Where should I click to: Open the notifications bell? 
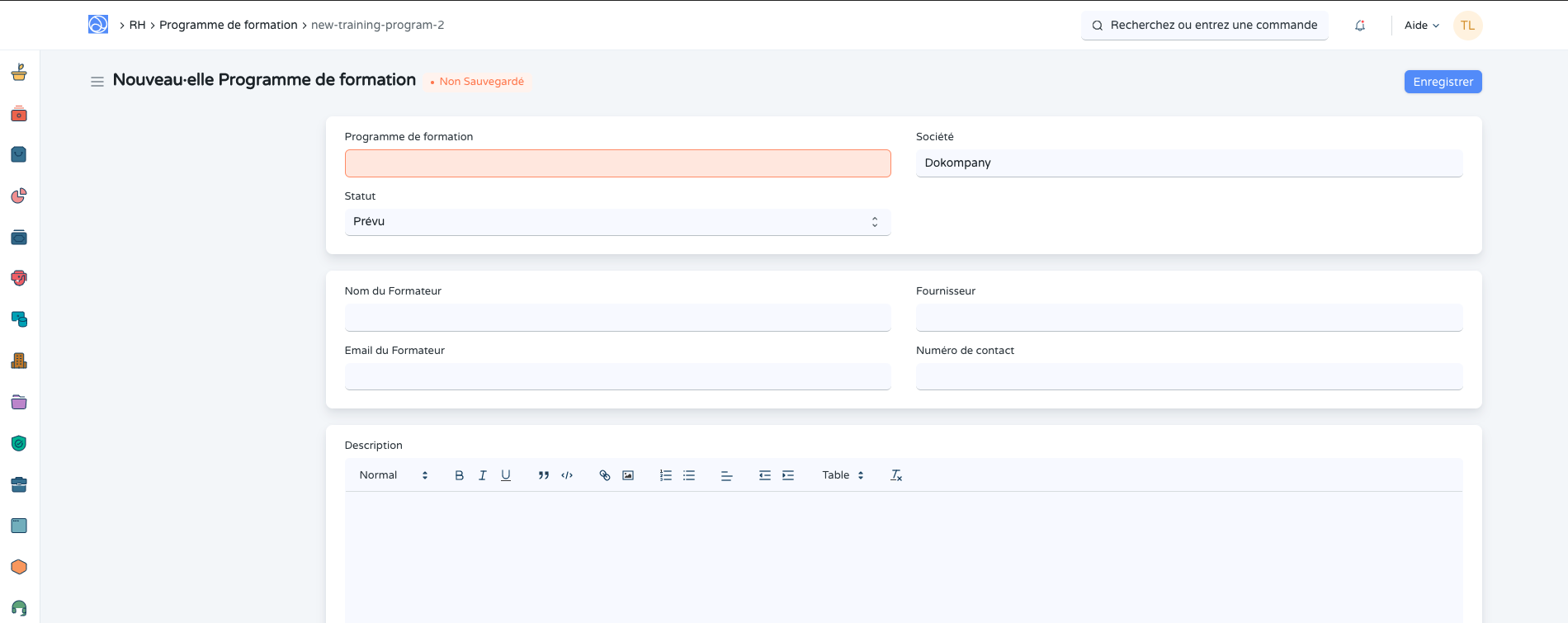point(1360,26)
